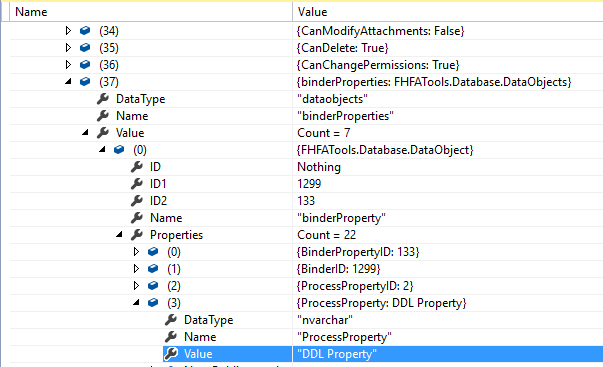Collapse the Properties Count = 22 node
Viewport: 603px width, 367px height.
(x=119, y=234)
